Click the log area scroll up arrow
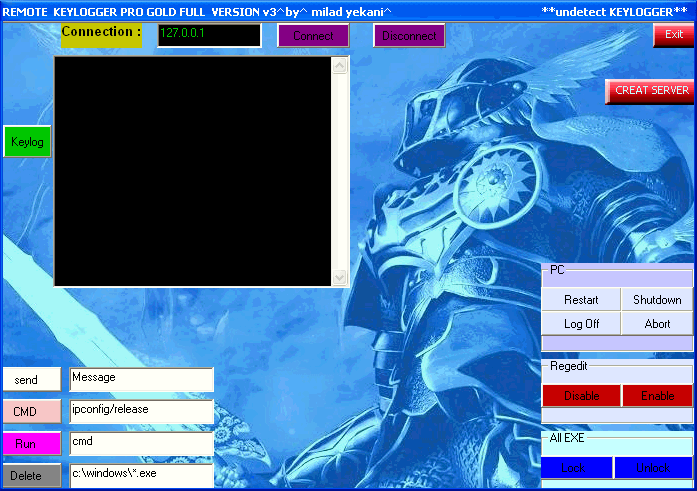This screenshot has height=491, width=697. [339, 66]
